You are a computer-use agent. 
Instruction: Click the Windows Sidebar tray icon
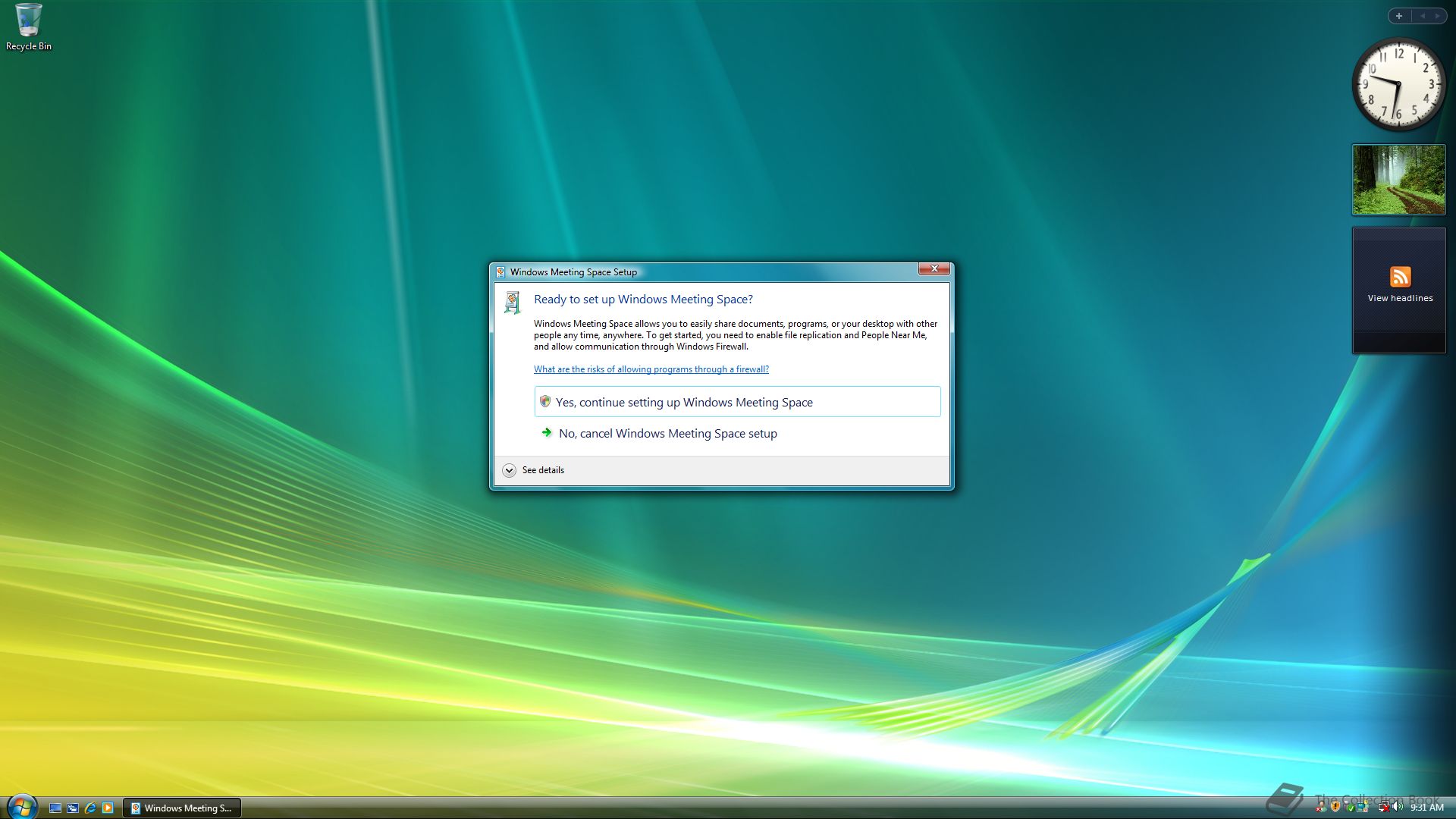point(1363,807)
